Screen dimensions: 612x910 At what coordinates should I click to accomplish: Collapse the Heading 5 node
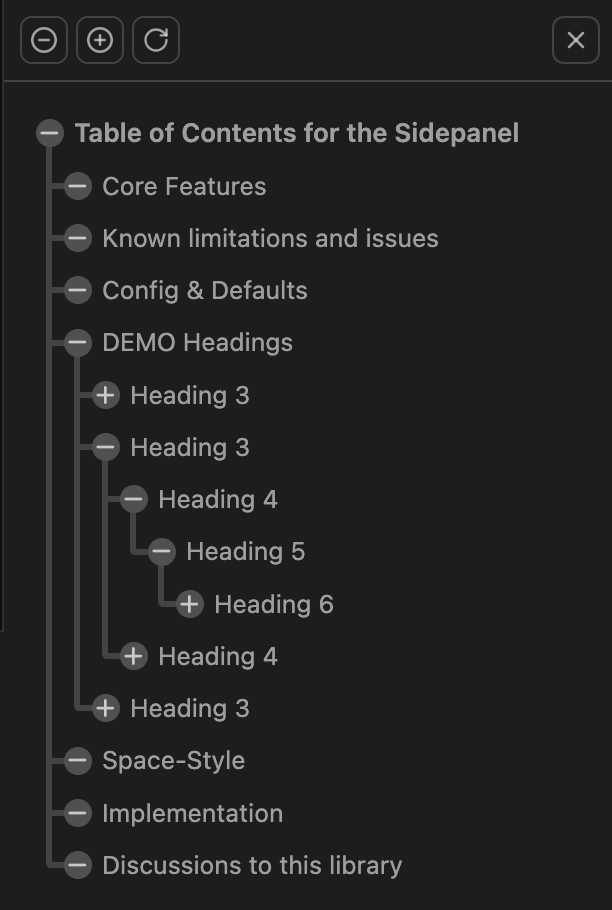(x=162, y=551)
